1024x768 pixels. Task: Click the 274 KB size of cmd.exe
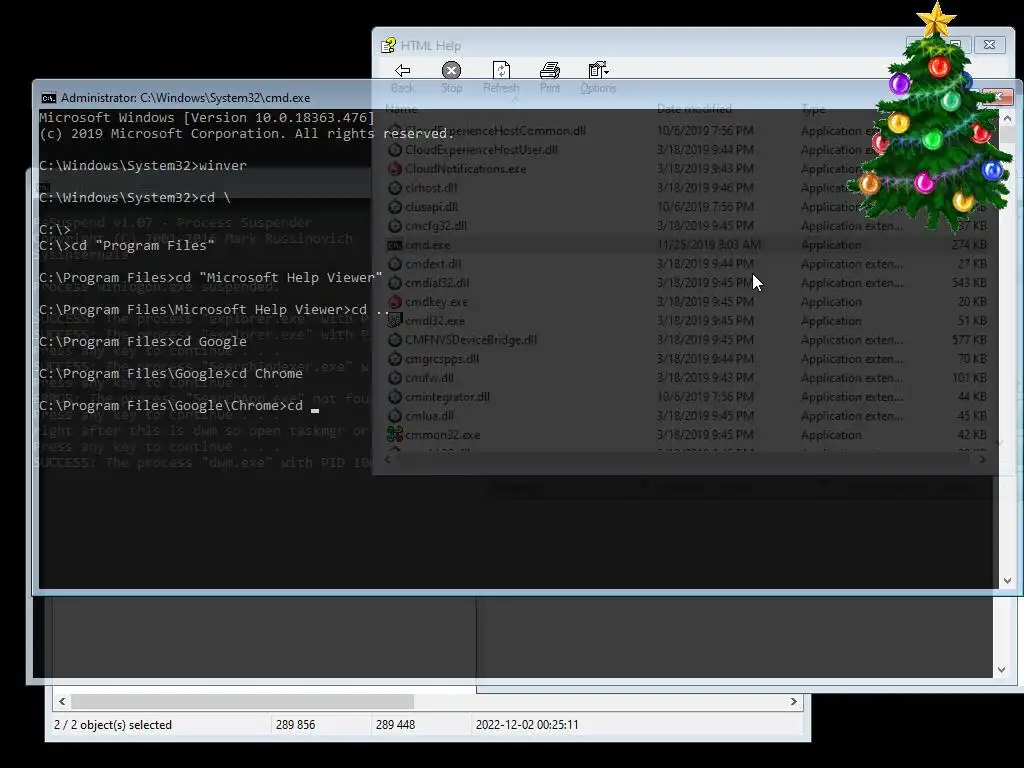[969, 245]
